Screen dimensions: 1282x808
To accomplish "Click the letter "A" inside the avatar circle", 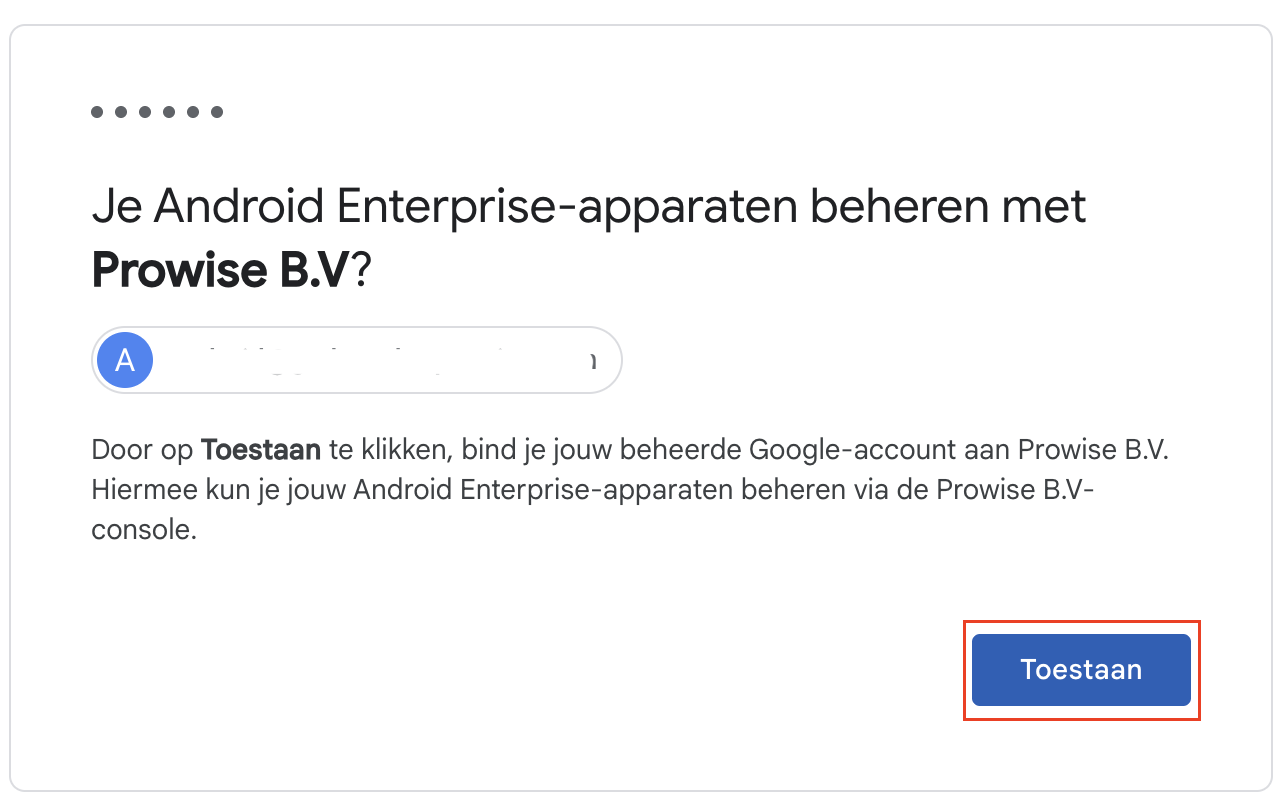I will point(125,360).
